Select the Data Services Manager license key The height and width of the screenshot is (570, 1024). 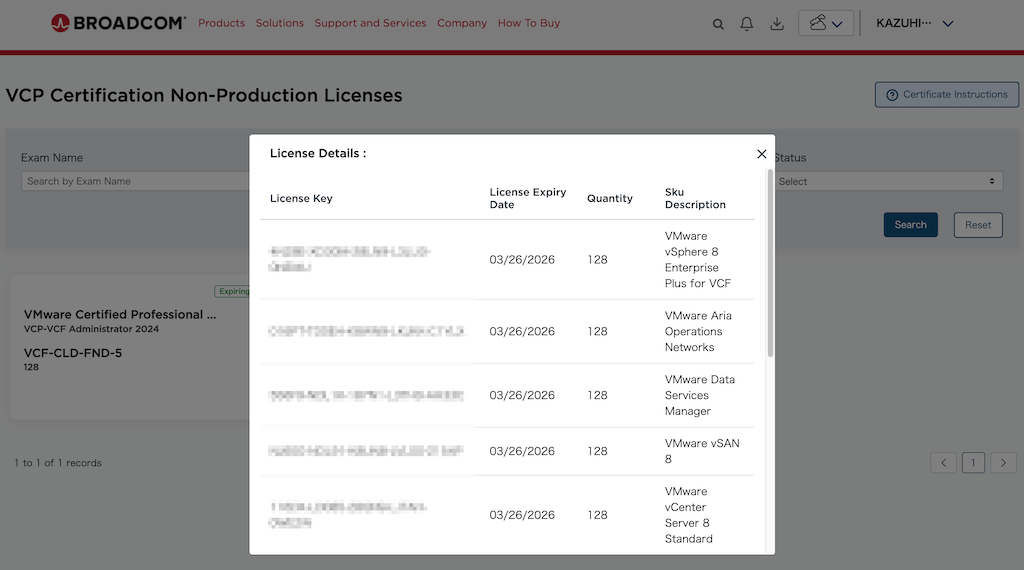[x=366, y=395]
